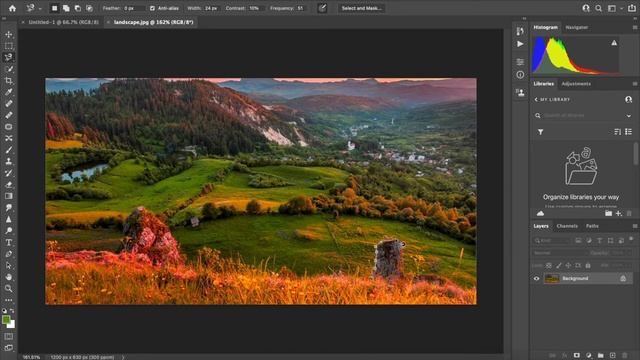Select the Move tool

point(9,35)
